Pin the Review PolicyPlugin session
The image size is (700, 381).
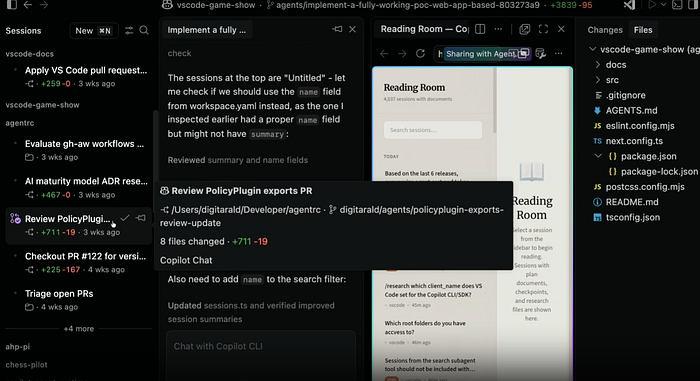click(x=141, y=218)
